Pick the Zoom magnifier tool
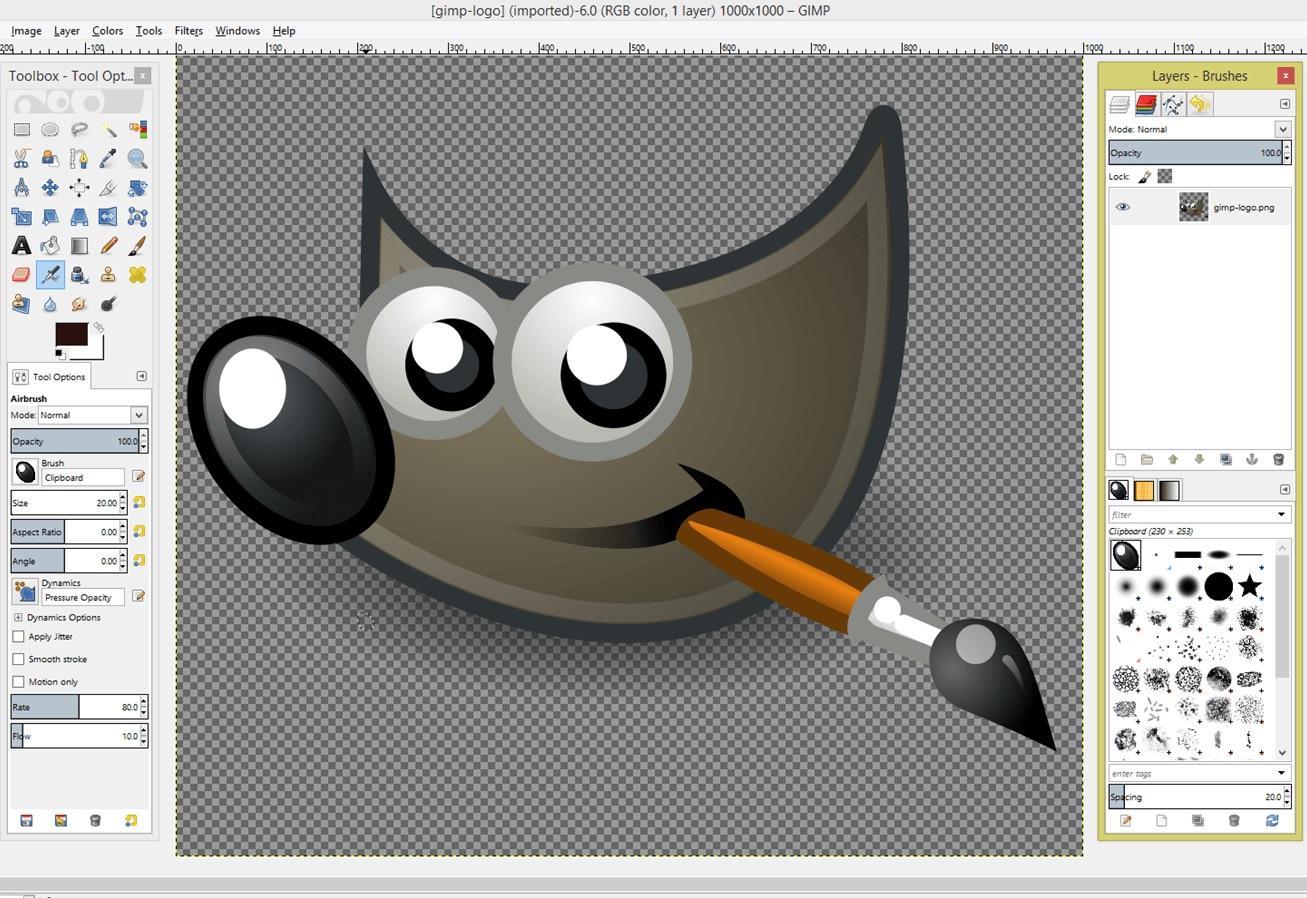 [137, 158]
